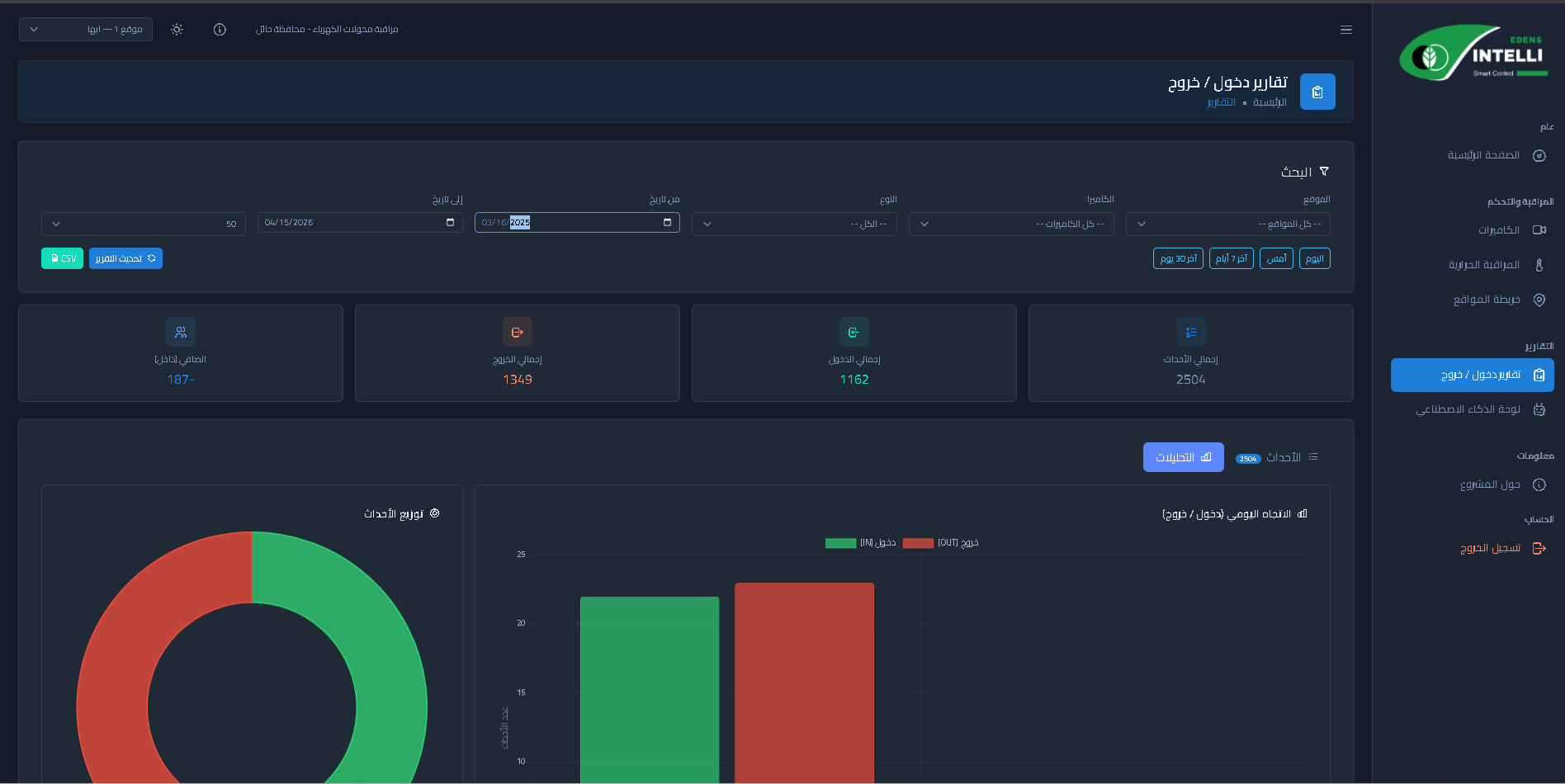Focus the من تاريخ date field 03/16/2026
1565x784 pixels.
pyautogui.click(x=577, y=223)
